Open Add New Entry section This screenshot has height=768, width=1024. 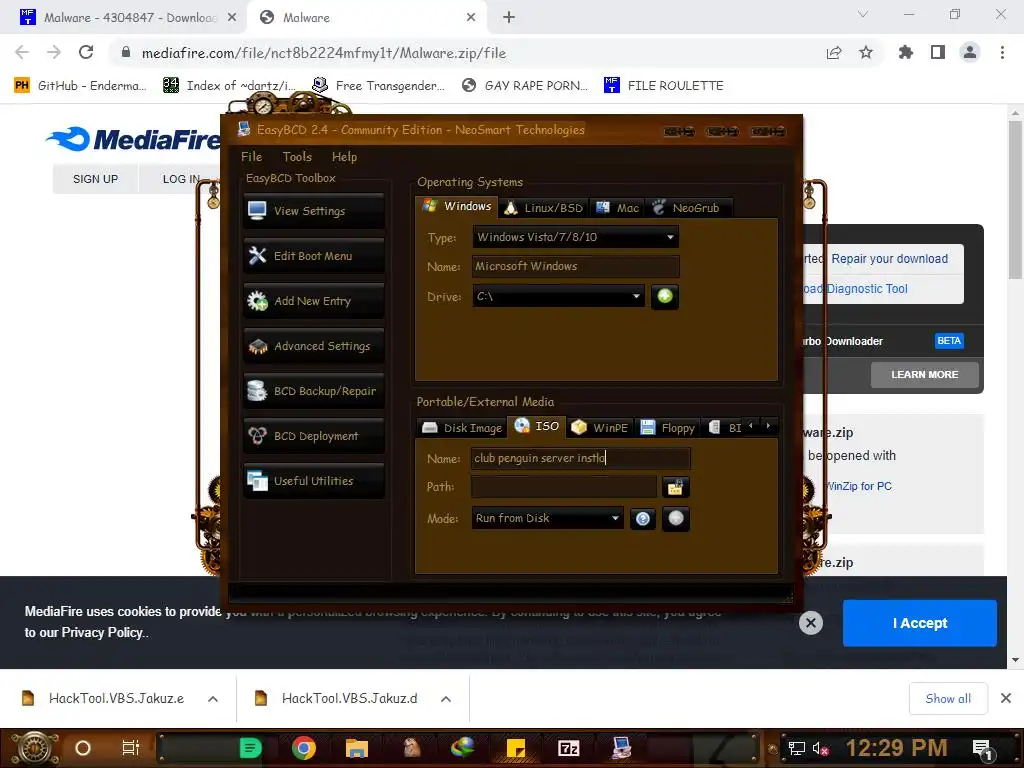(314, 301)
